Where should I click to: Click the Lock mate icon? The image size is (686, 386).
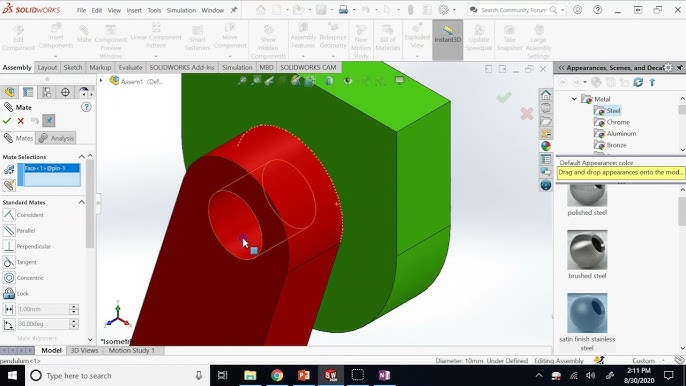coord(9,293)
